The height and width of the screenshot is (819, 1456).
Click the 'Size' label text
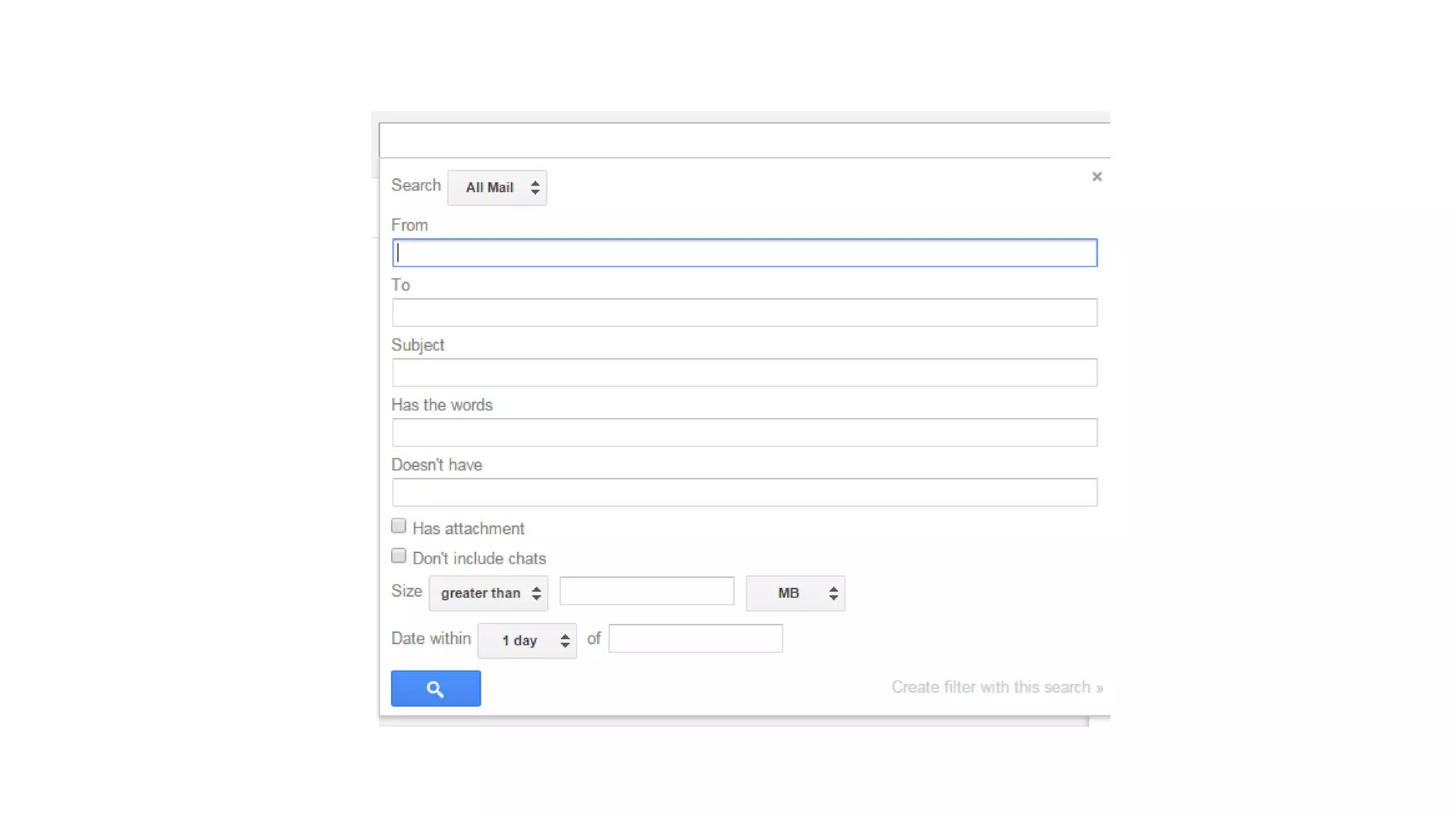(x=407, y=591)
